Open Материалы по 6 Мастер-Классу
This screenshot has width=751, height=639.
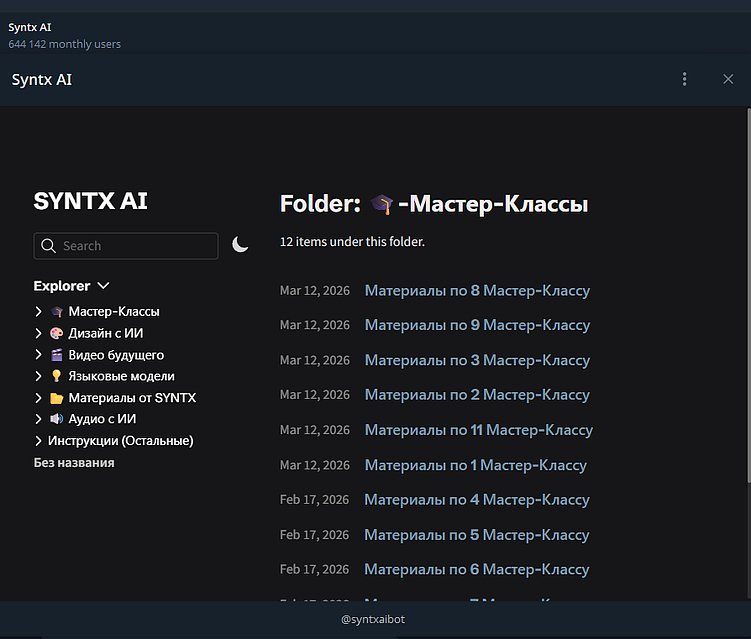(x=477, y=569)
